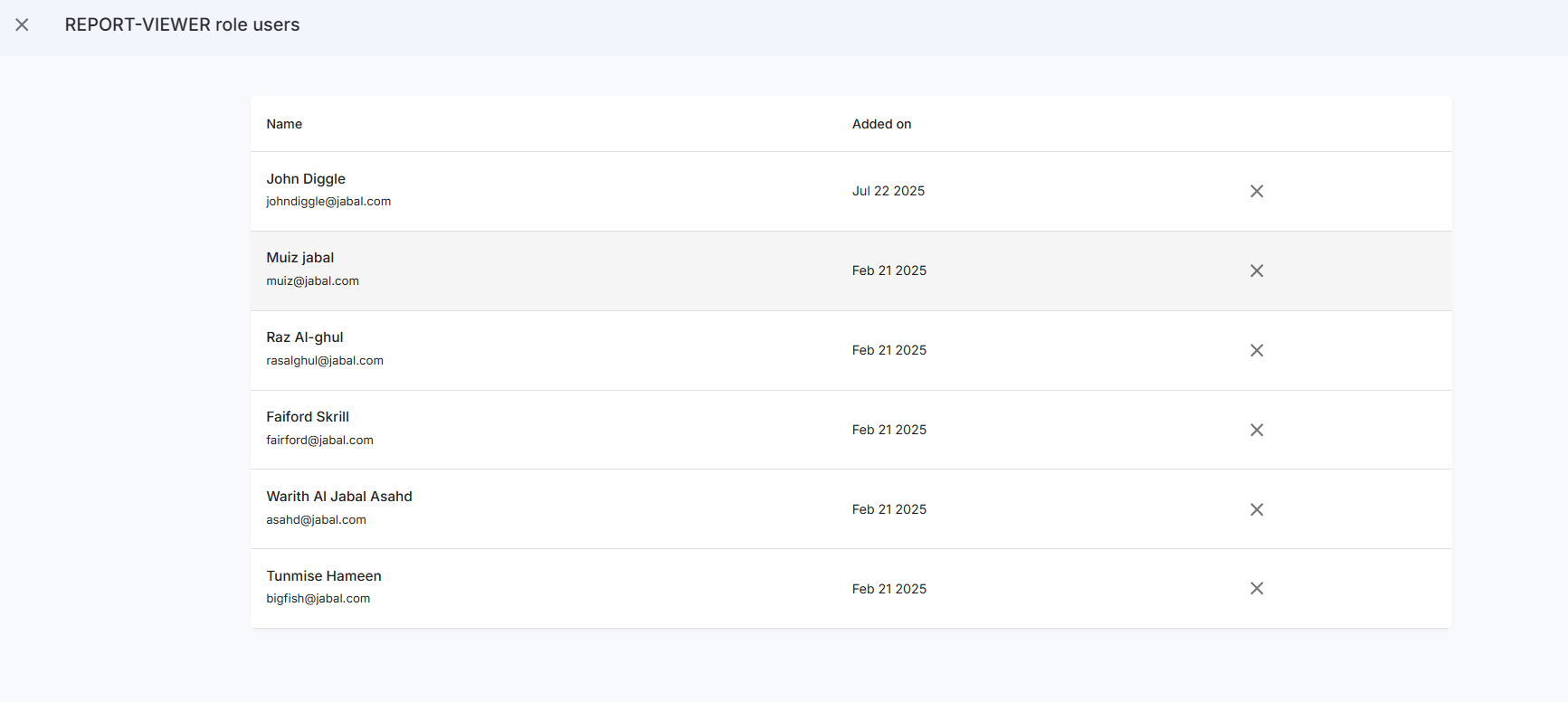The height and width of the screenshot is (702, 1568).
Task: Remove John Diggle from the role
Action: 1256,191
